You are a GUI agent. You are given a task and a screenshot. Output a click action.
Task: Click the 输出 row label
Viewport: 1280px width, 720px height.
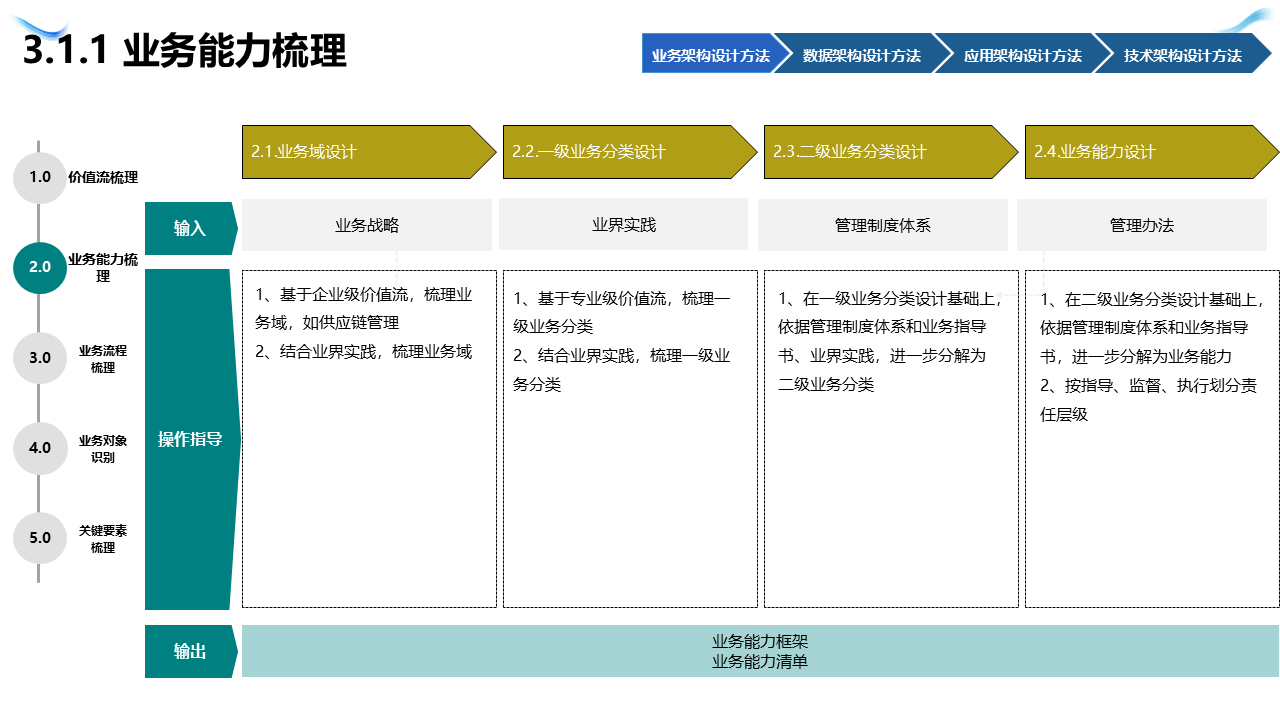click(x=191, y=651)
